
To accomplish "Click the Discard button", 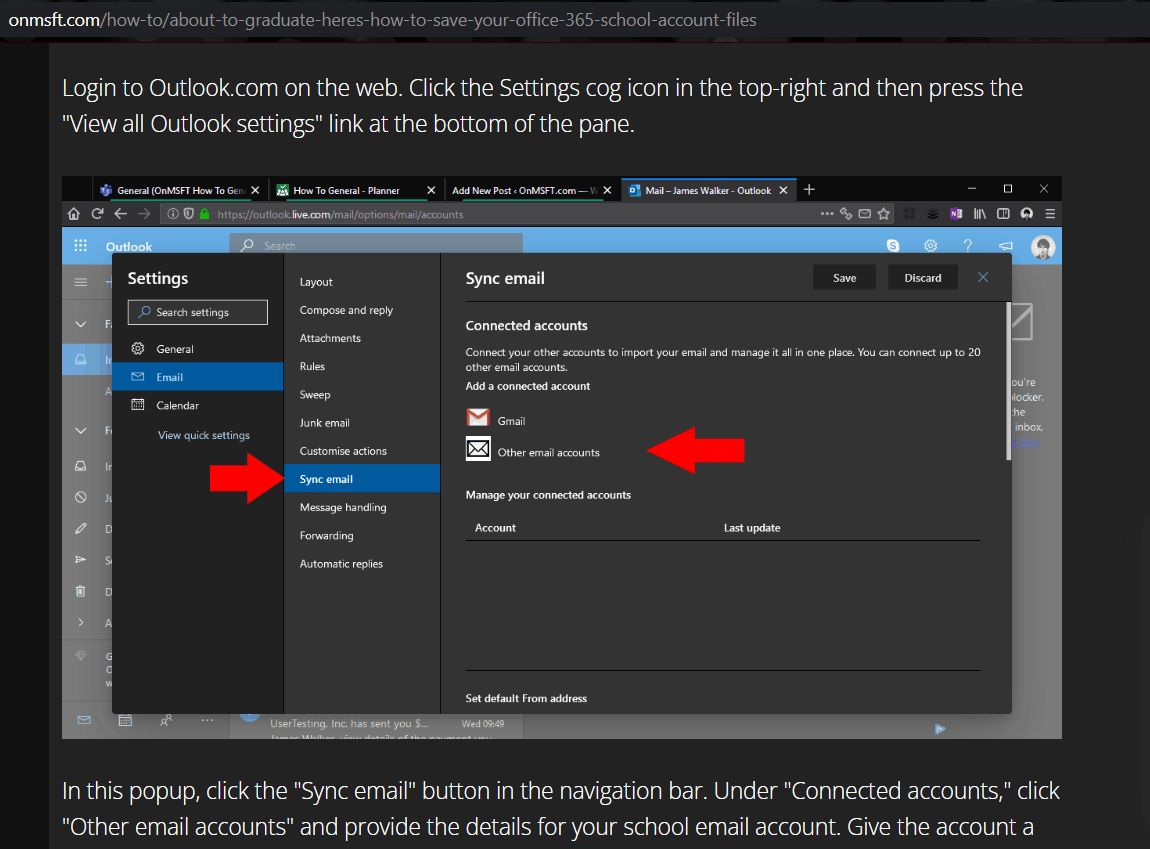I will click(x=923, y=278).
